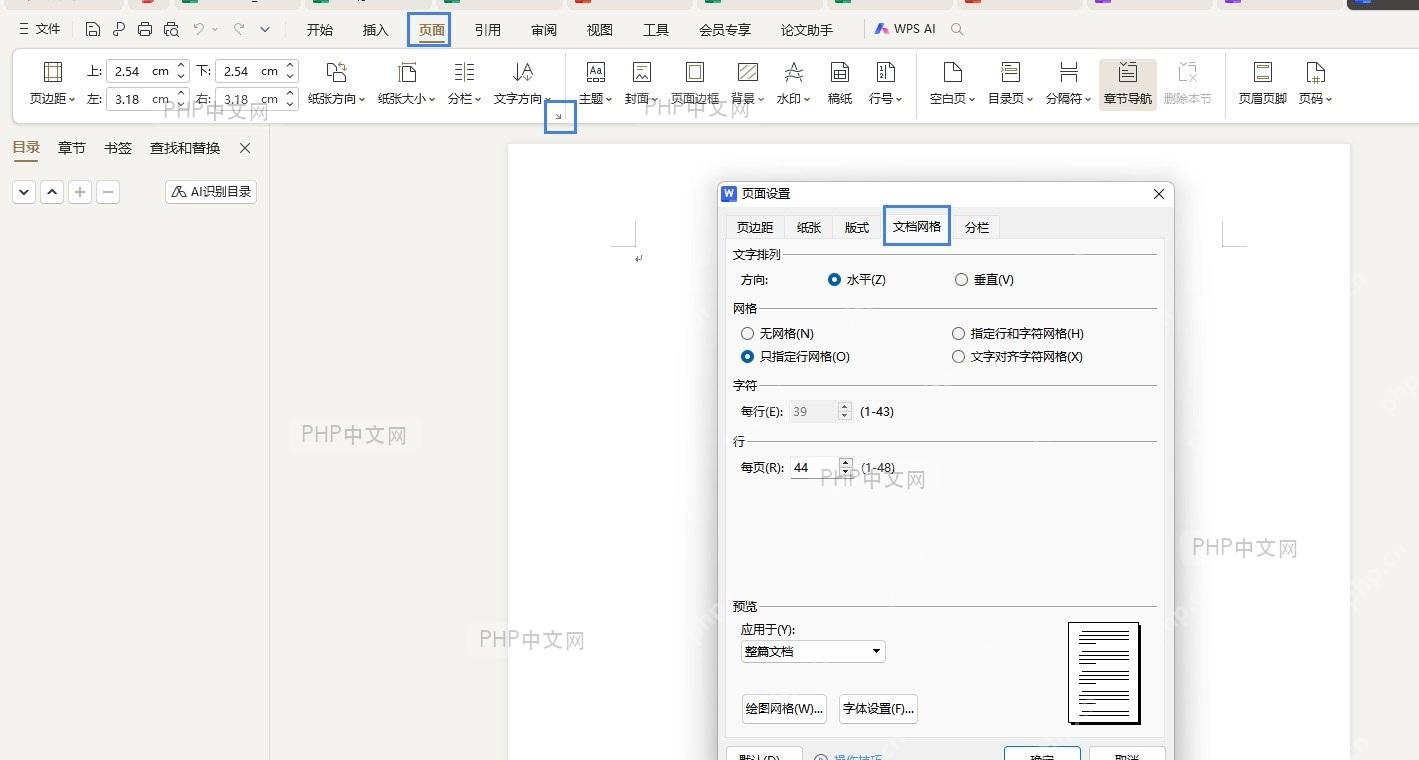Viewport: 1419px width, 760px height.
Task: Open the 分隔符 break tool
Action: [1068, 83]
